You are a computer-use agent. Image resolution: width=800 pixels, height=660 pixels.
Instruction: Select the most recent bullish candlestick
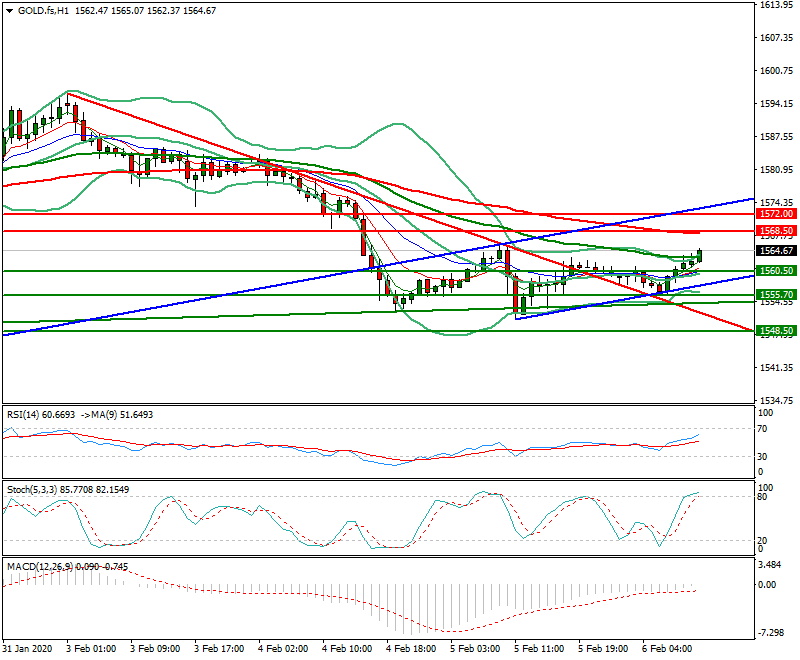click(x=700, y=257)
